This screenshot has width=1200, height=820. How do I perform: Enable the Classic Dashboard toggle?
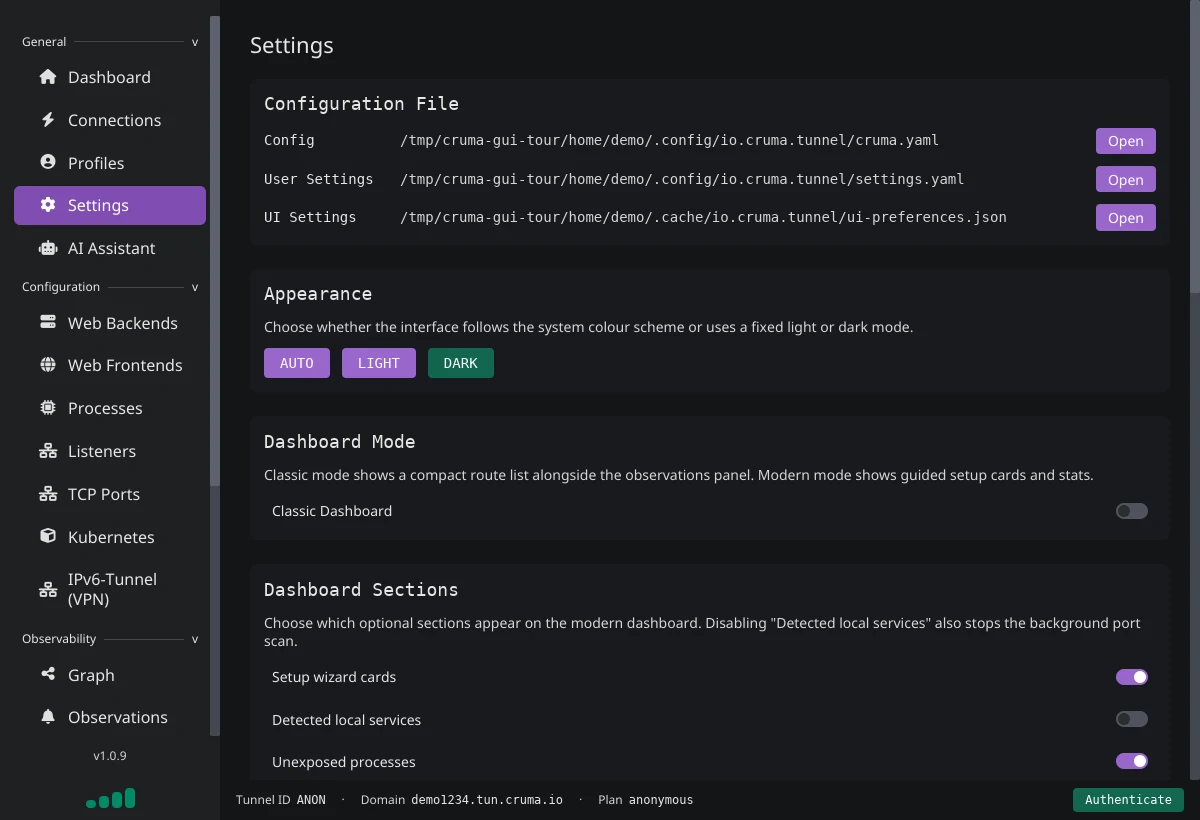[x=1132, y=511]
